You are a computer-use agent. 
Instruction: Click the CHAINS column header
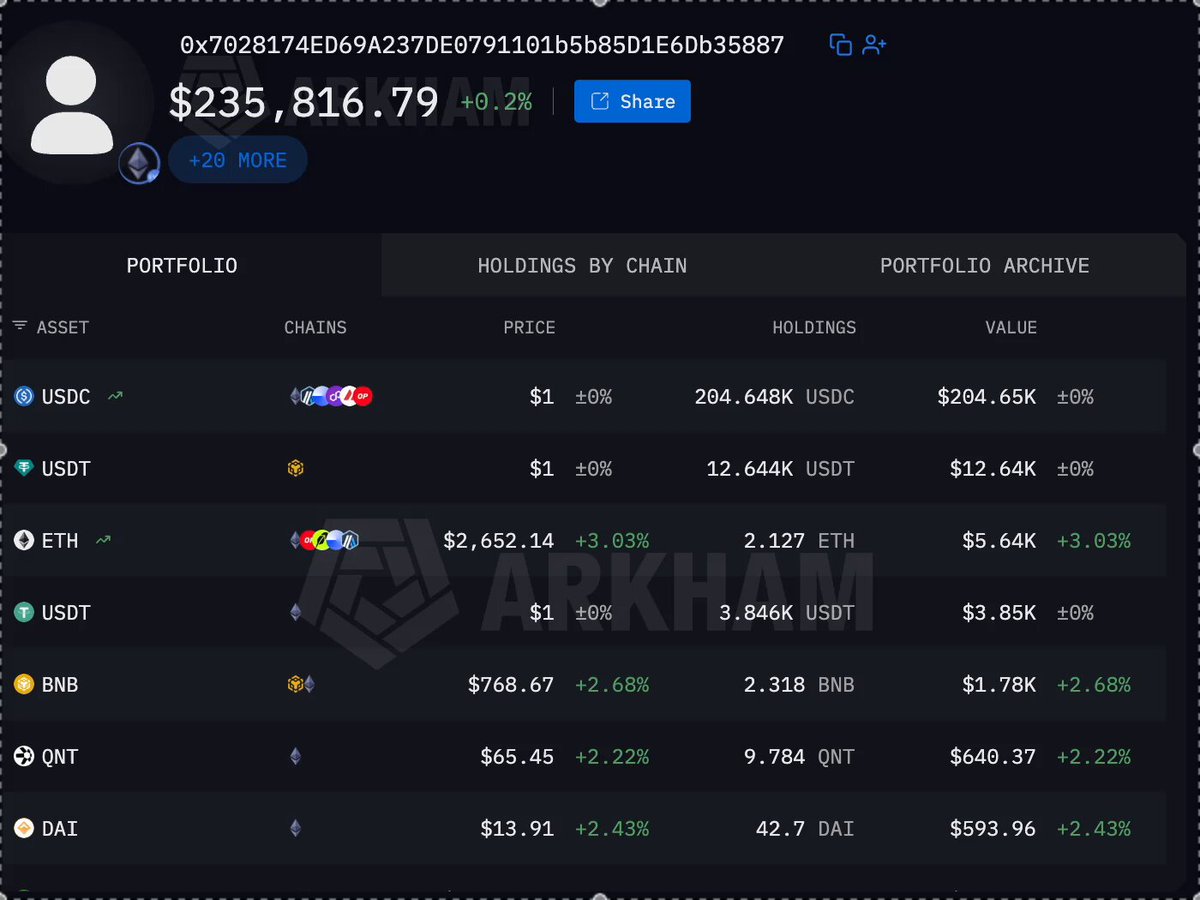tap(315, 328)
